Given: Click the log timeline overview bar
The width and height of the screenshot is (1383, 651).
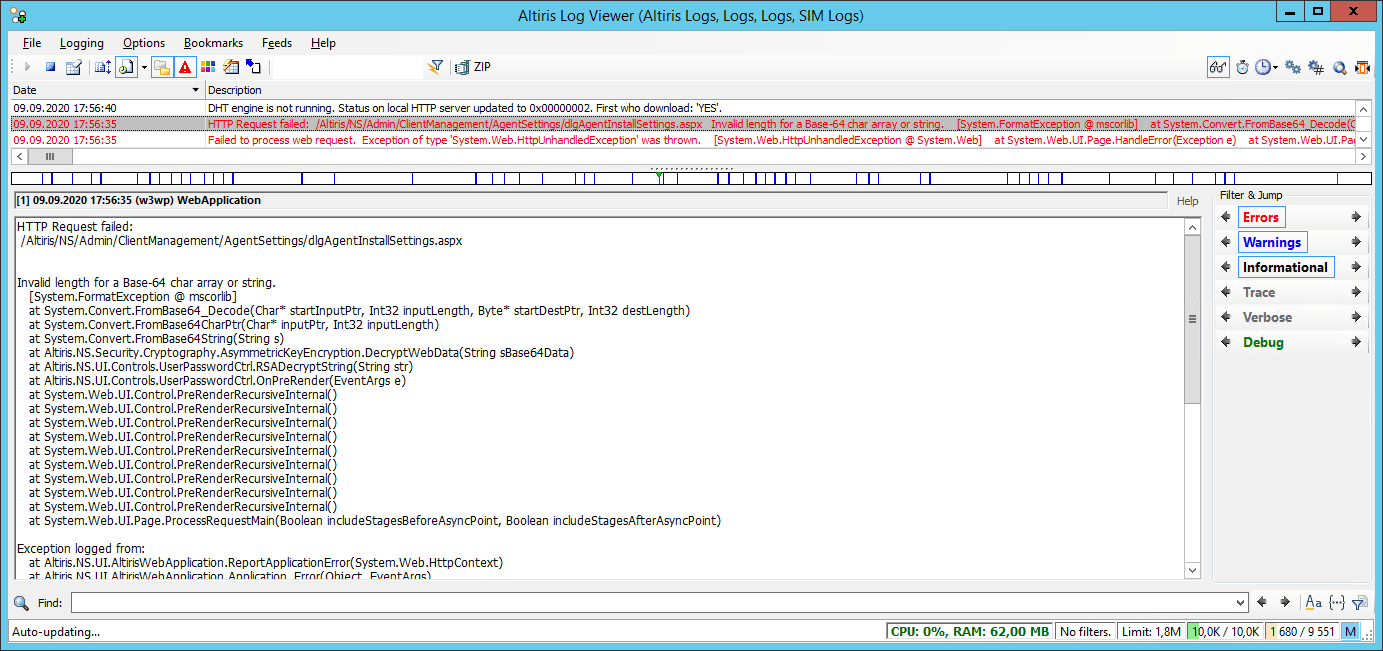Looking at the screenshot, I should (x=691, y=178).
